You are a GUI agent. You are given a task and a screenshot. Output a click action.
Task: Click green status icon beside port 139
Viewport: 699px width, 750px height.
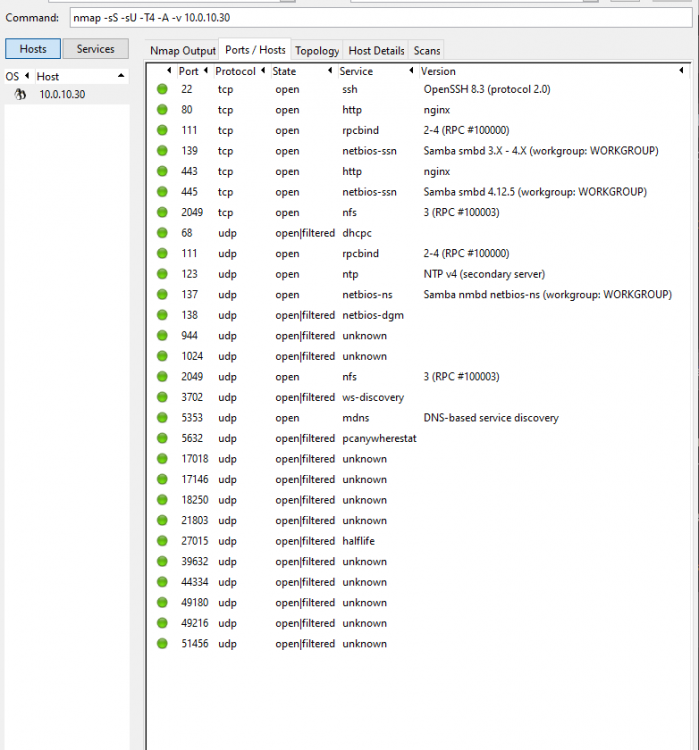162,151
